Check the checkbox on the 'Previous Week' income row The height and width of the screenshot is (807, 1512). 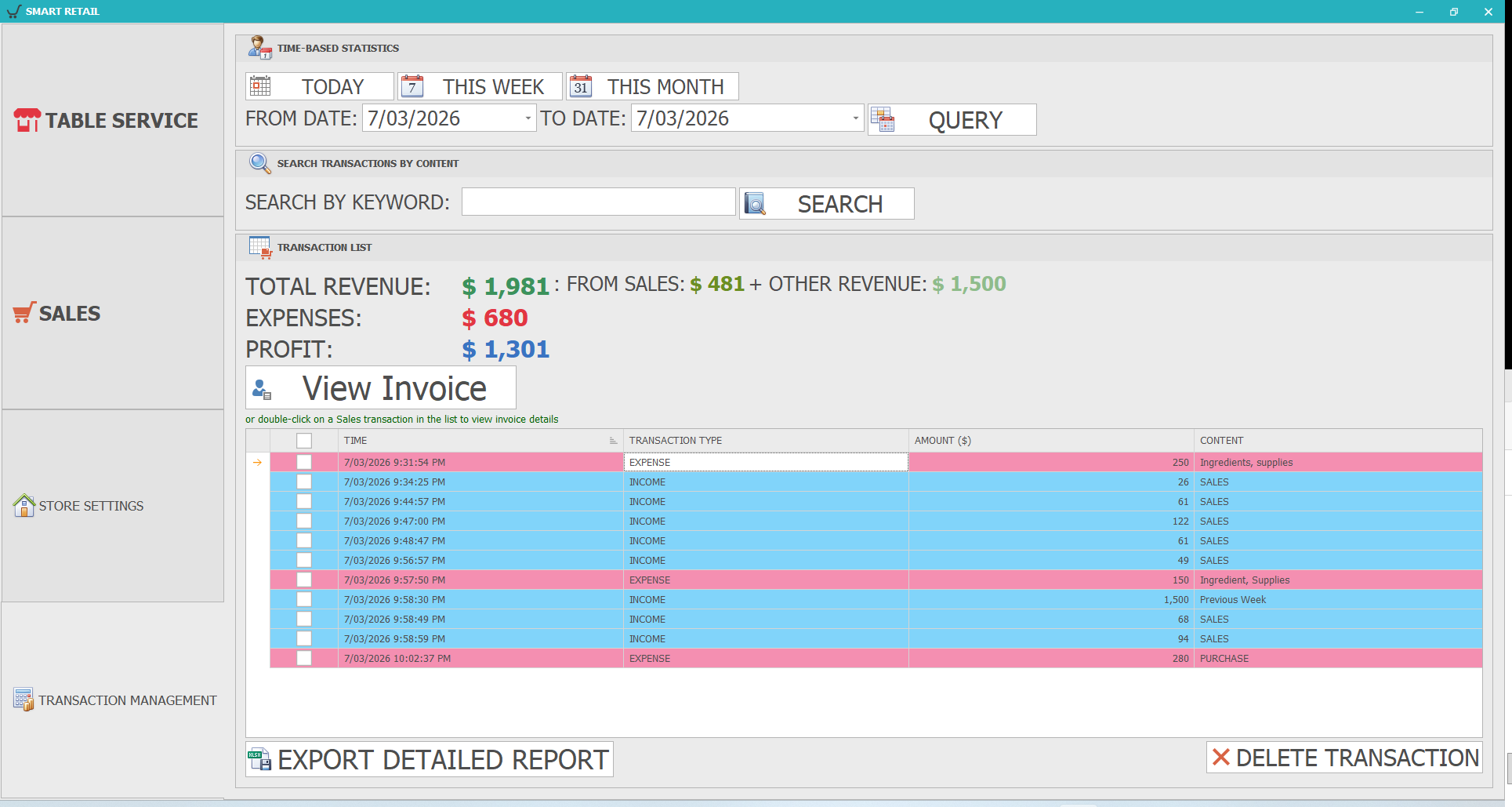(304, 599)
